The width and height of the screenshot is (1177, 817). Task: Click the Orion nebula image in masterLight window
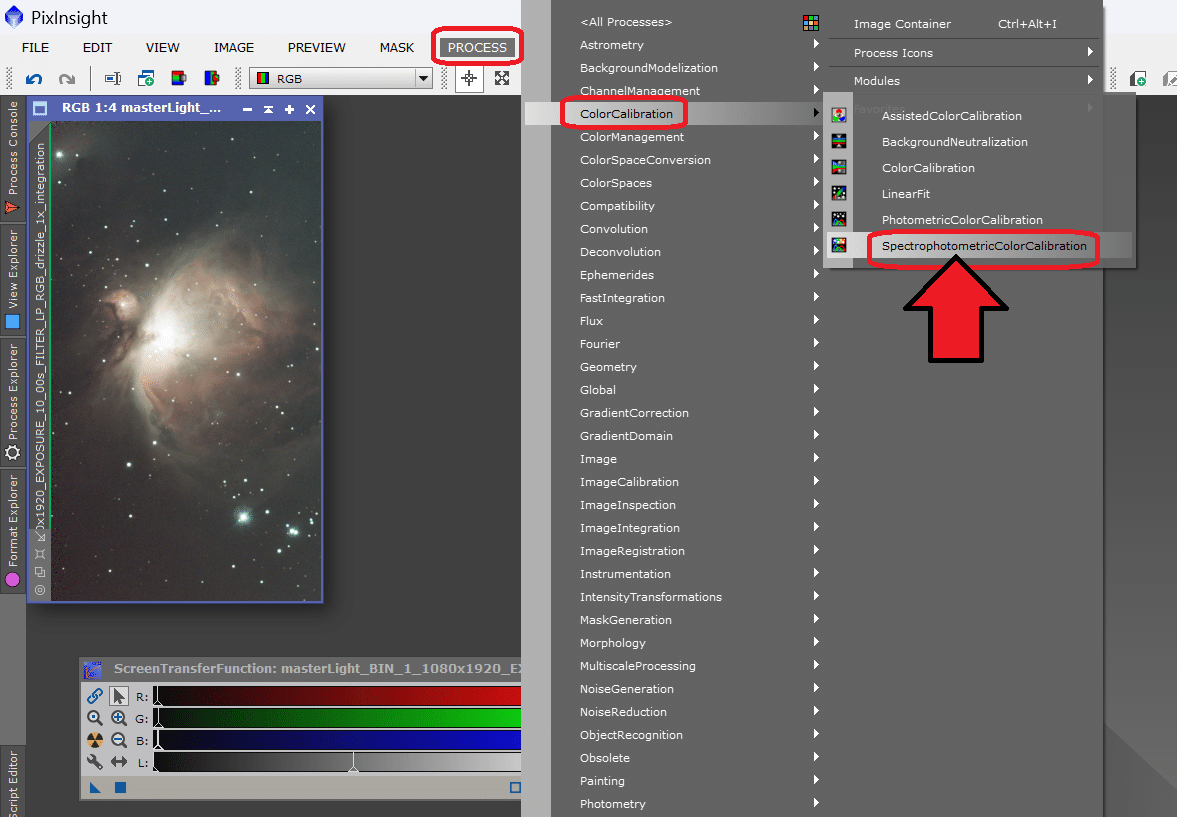click(185, 361)
